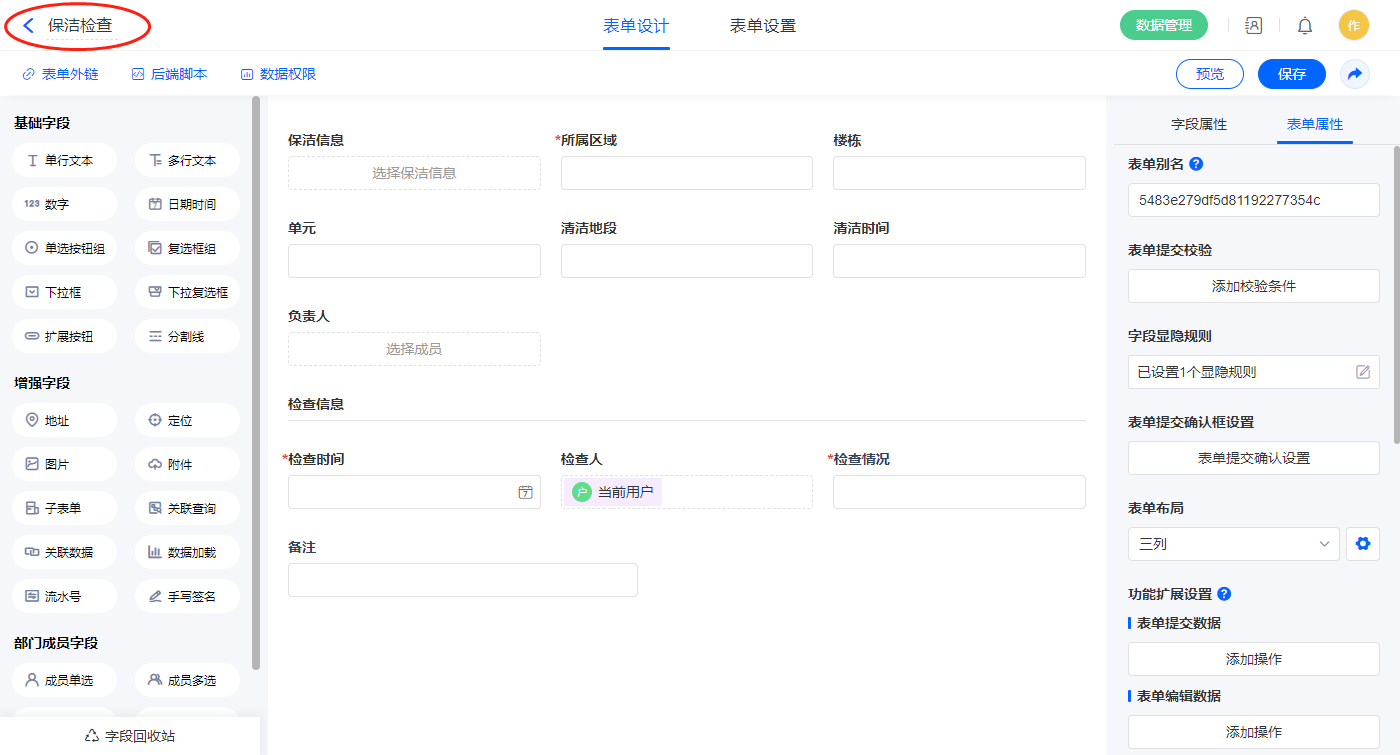The height and width of the screenshot is (755, 1400).
Task: Open the 表单外链 link
Action: pyautogui.click(x=60, y=74)
